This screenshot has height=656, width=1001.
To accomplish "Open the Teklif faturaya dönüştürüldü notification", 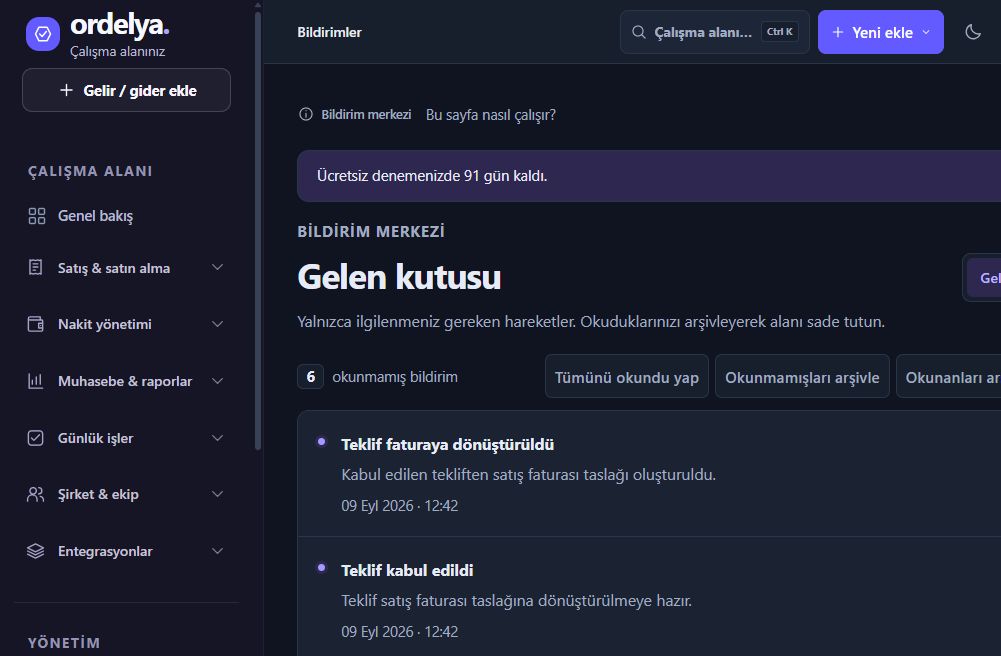I will [649, 474].
